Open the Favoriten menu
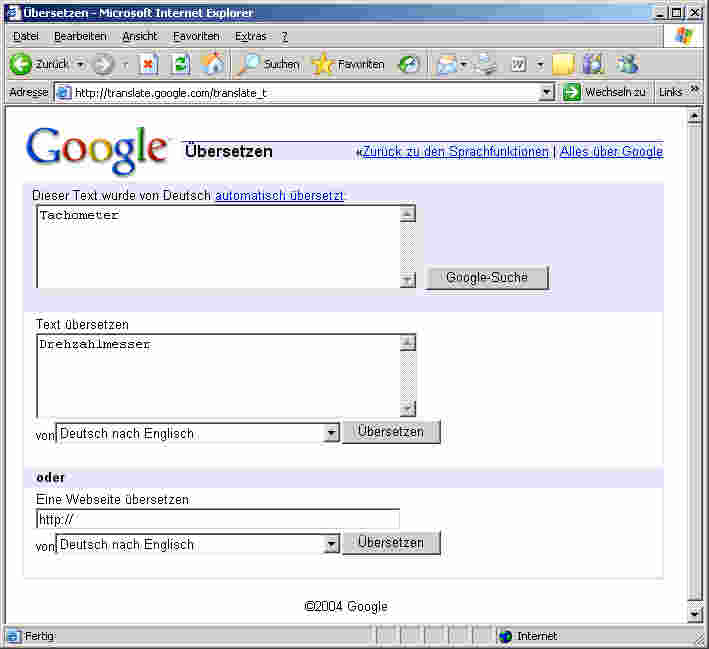The width and height of the screenshot is (709, 649). (x=196, y=36)
